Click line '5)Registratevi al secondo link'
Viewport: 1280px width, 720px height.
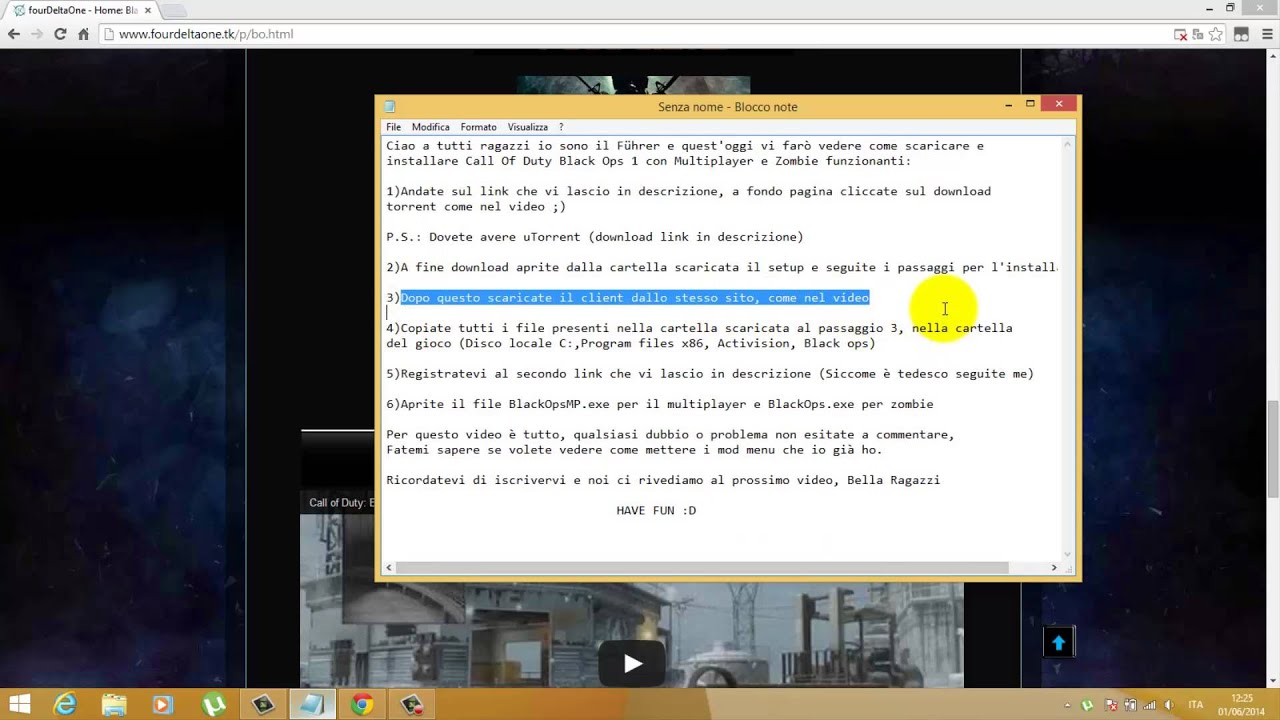(x=710, y=374)
